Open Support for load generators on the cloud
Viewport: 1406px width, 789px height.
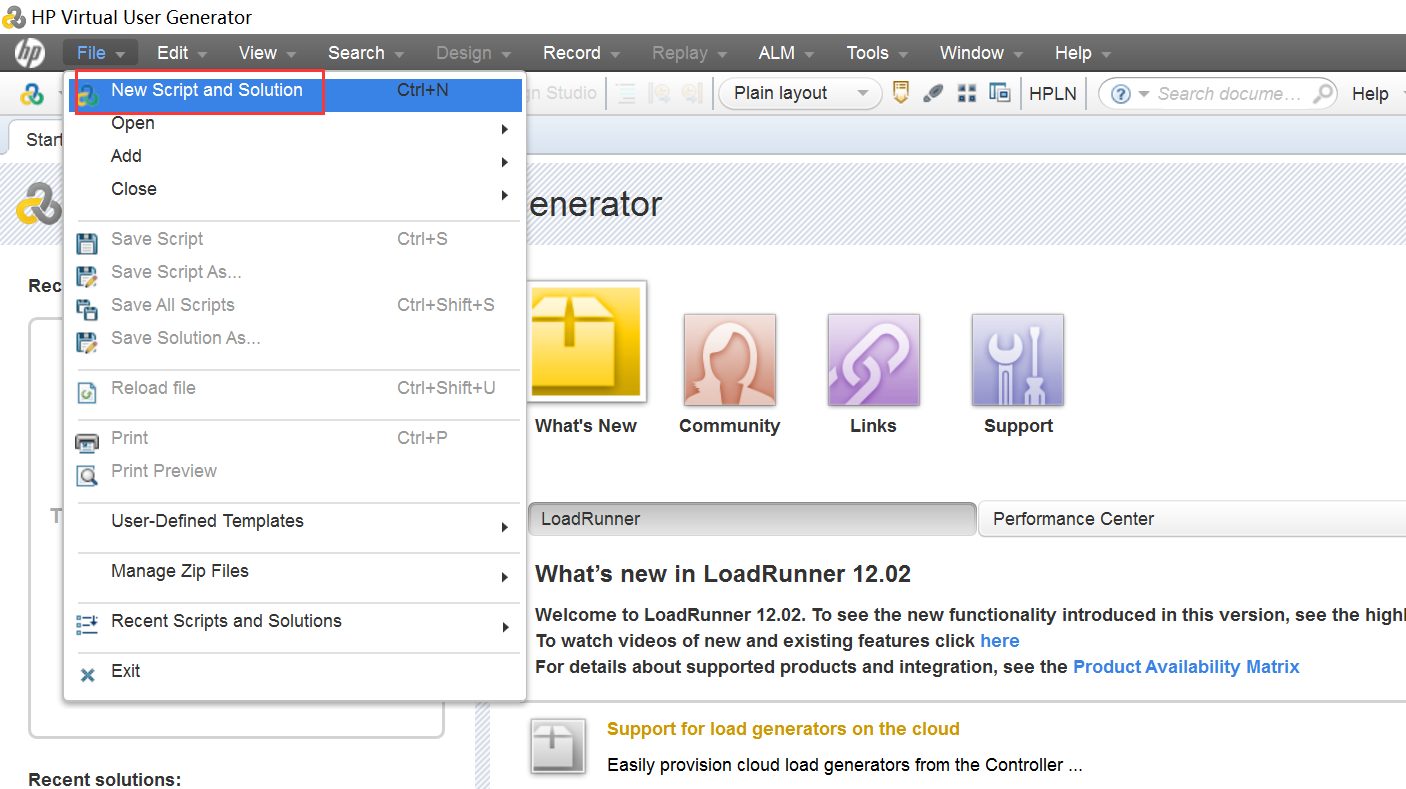[x=783, y=729]
